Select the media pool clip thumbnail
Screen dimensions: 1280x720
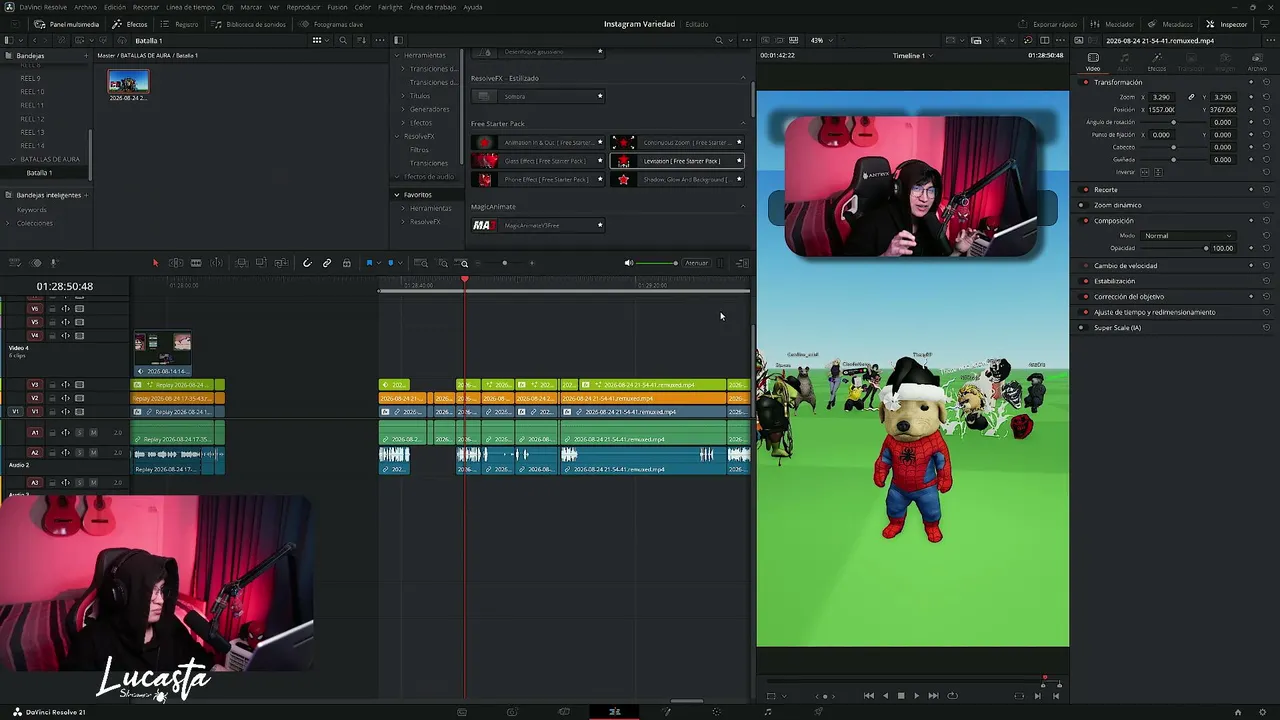128,82
